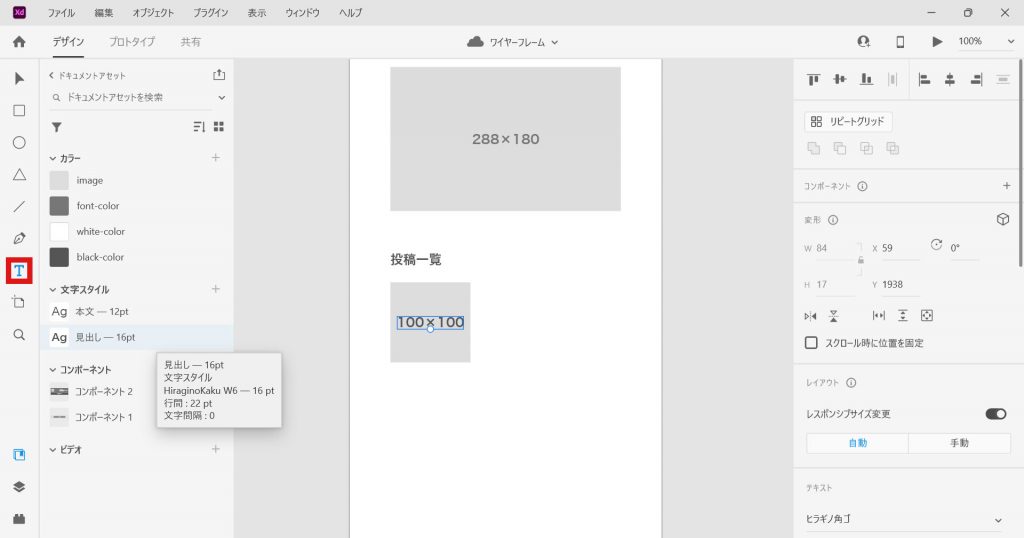Start desktop preview play button
The height and width of the screenshot is (538, 1024).
937,42
